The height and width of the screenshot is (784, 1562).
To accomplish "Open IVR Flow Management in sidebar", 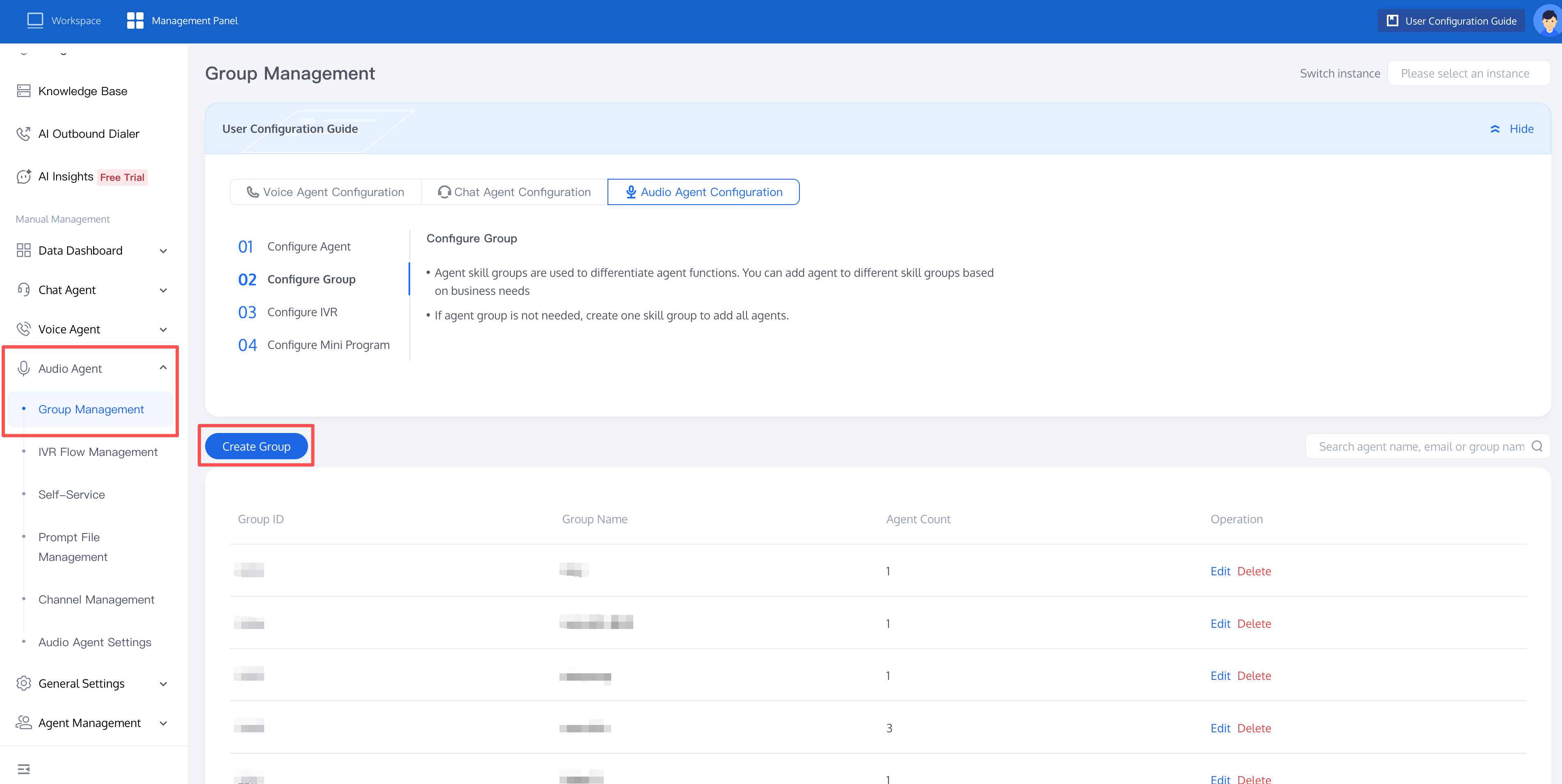I will click(98, 452).
